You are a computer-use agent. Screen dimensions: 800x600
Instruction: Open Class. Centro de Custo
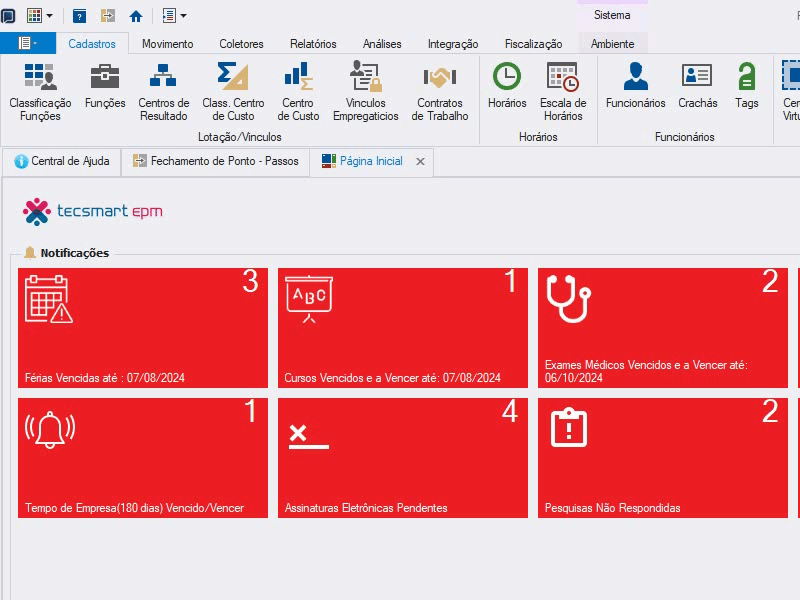(x=233, y=92)
